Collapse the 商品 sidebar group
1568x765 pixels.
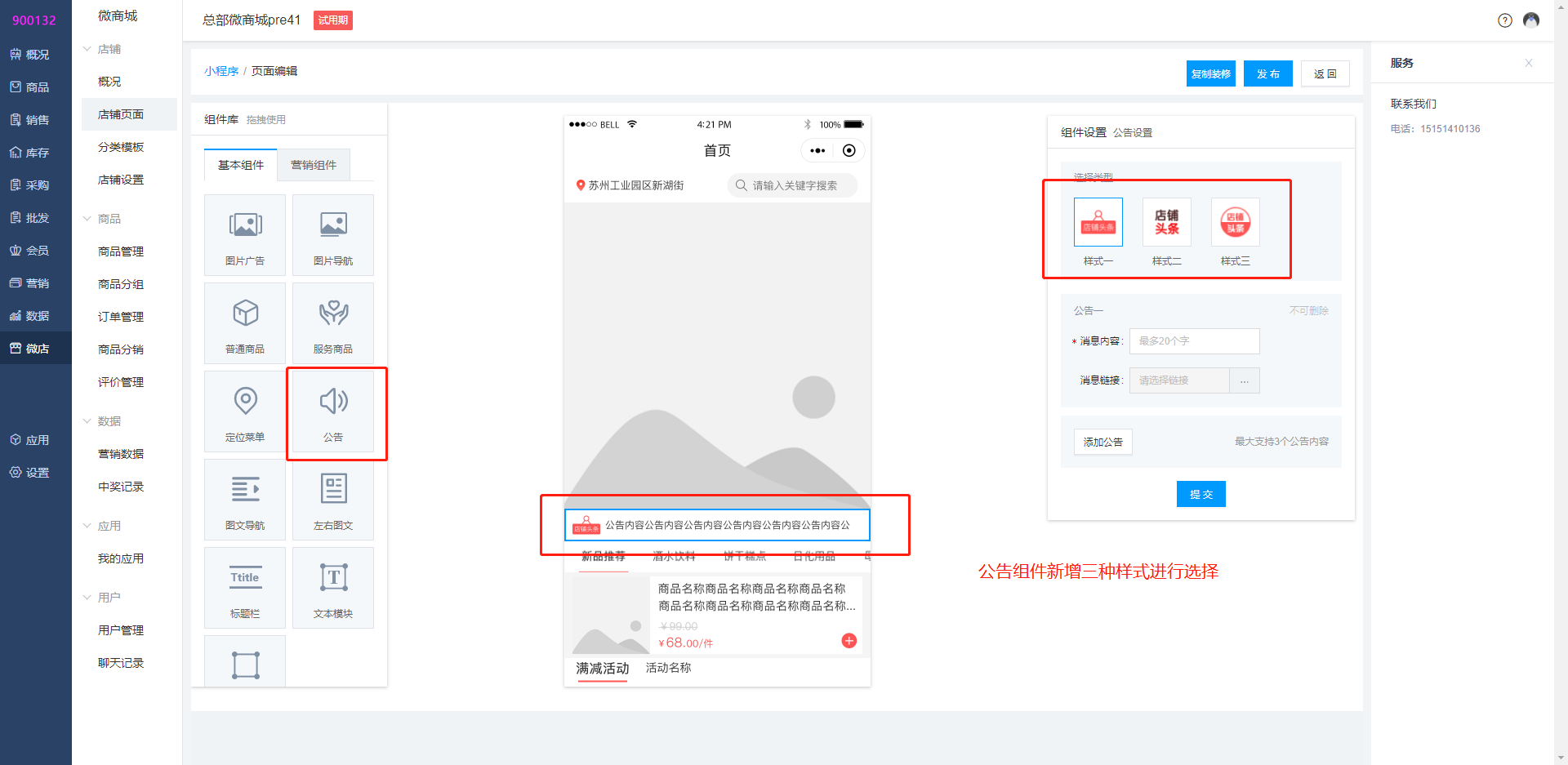[x=87, y=219]
